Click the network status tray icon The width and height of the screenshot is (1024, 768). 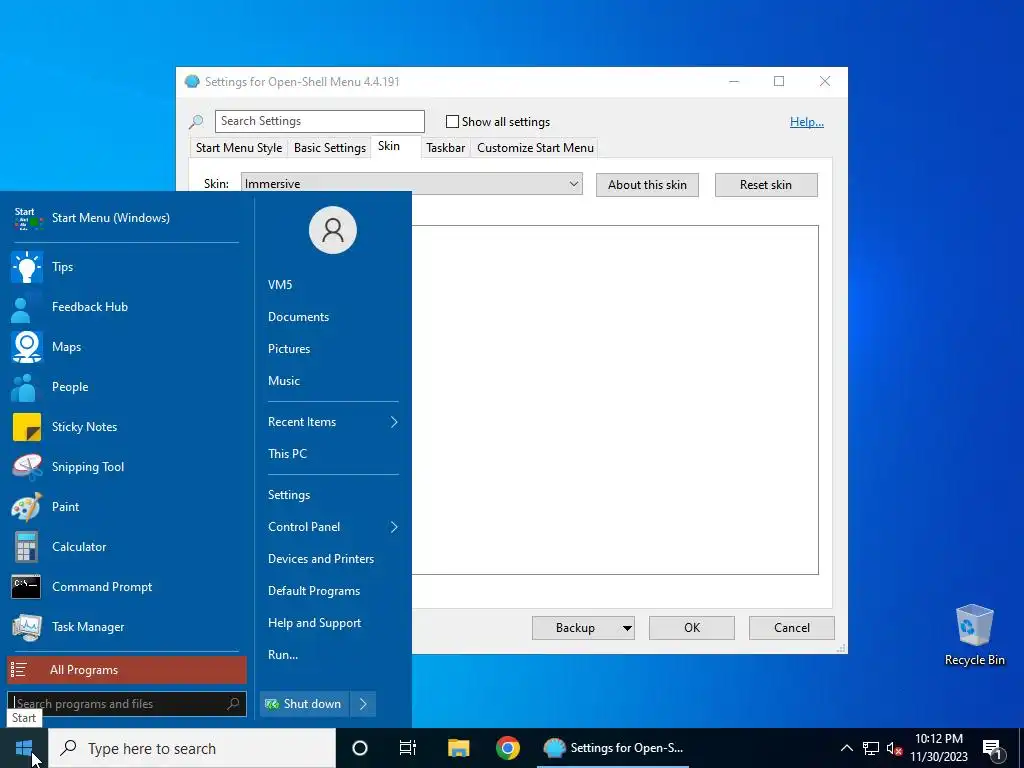tap(871, 748)
